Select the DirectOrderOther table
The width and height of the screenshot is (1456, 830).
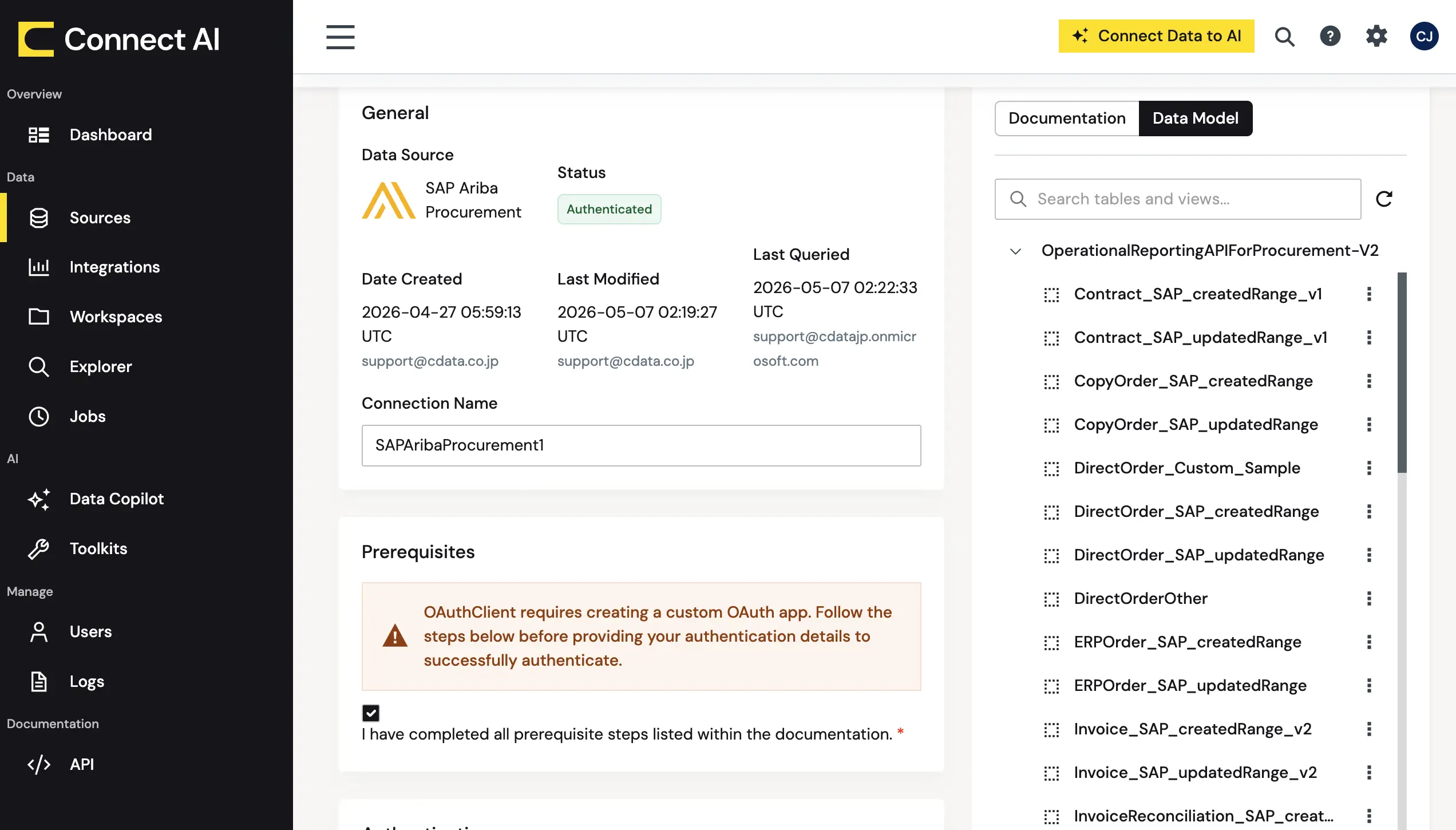1141,599
